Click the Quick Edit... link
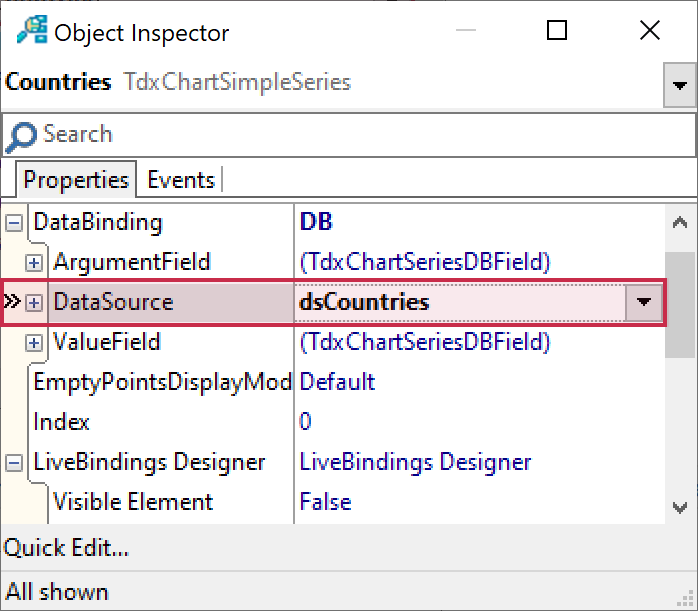This screenshot has width=698, height=611. click(x=66, y=548)
